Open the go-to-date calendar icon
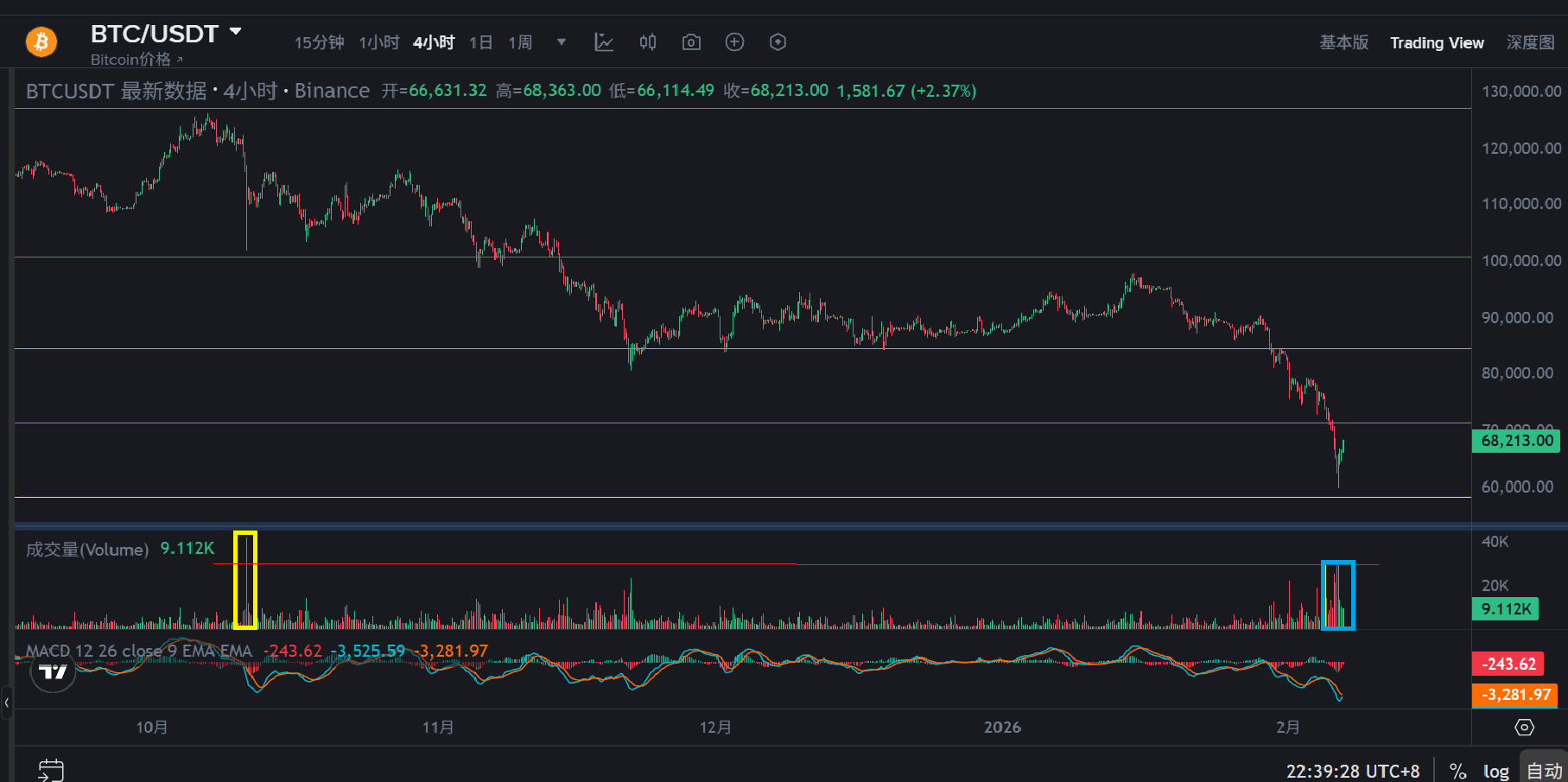The image size is (1568, 782). 51,770
